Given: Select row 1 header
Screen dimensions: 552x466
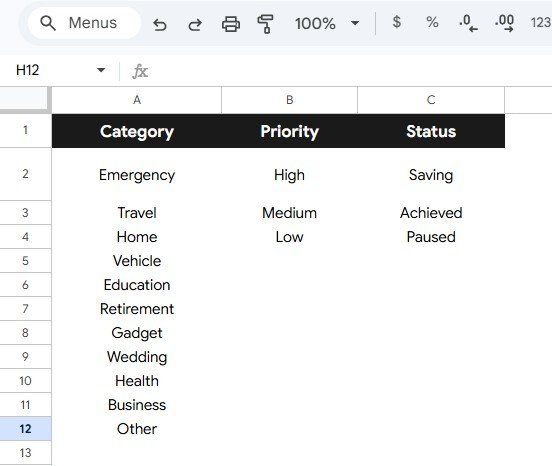Looking at the screenshot, I should (25, 131).
